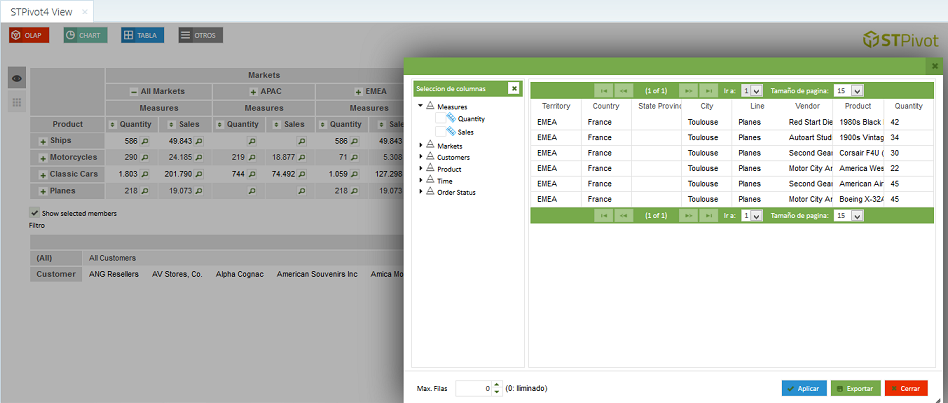Image resolution: width=948 pixels, height=403 pixels.
Task: Open top Tamaño de pagina dropdown
Action: coord(855,90)
